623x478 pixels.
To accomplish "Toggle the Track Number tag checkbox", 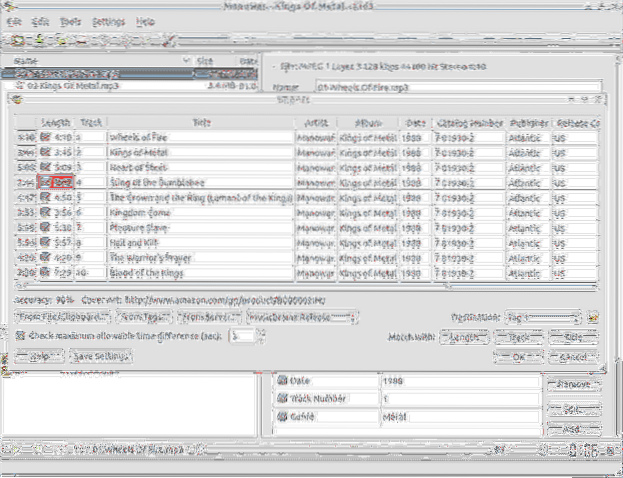I will (282, 398).
